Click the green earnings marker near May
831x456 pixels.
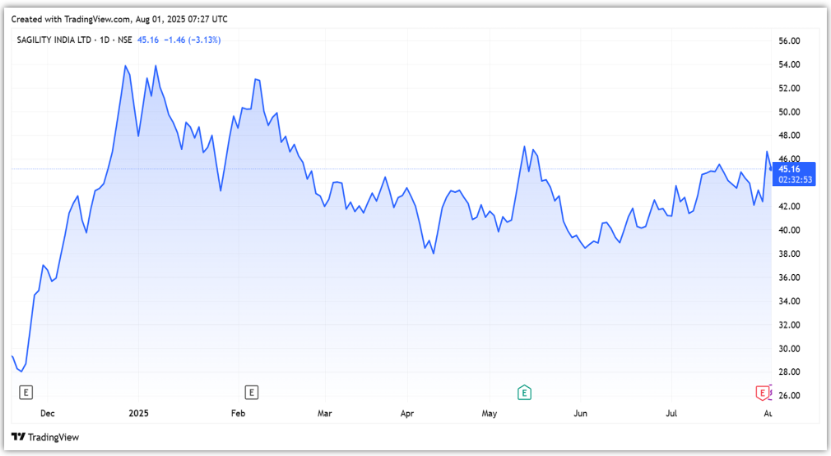point(523,391)
